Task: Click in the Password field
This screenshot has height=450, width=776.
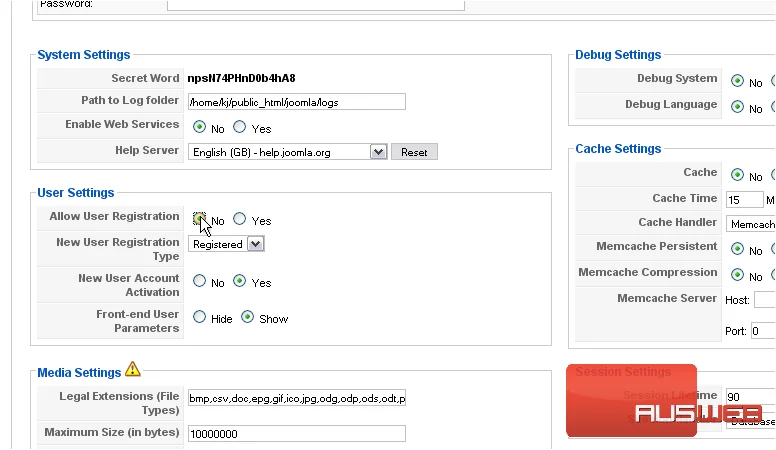Action: pyautogui.click(x=316, y=5)
